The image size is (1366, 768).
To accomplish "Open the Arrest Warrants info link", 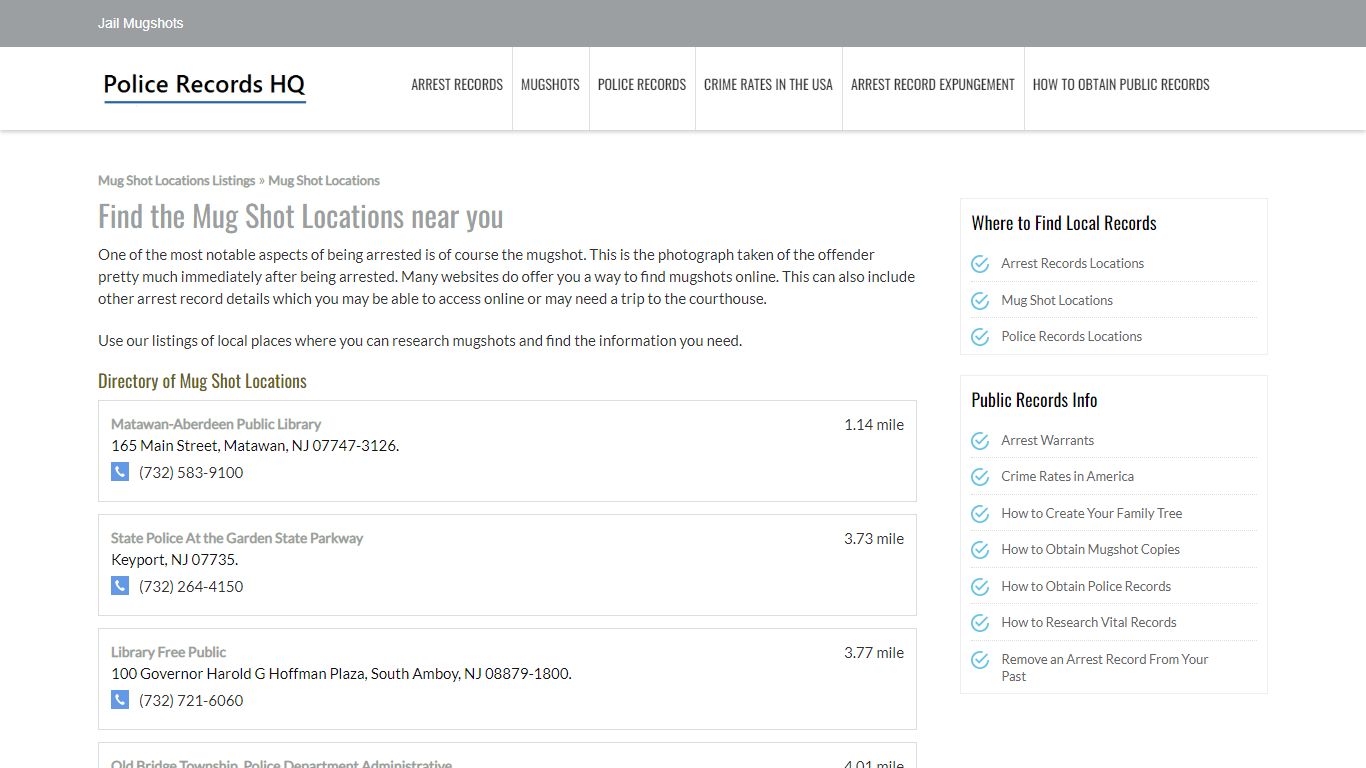I will pos(1048,441).
